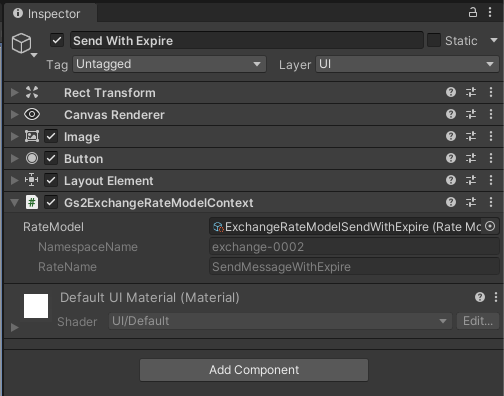The width and height of the screenshot is (504, 396).
Task: Click the Send With Expire name field
Action: click(x=247, y=40)
